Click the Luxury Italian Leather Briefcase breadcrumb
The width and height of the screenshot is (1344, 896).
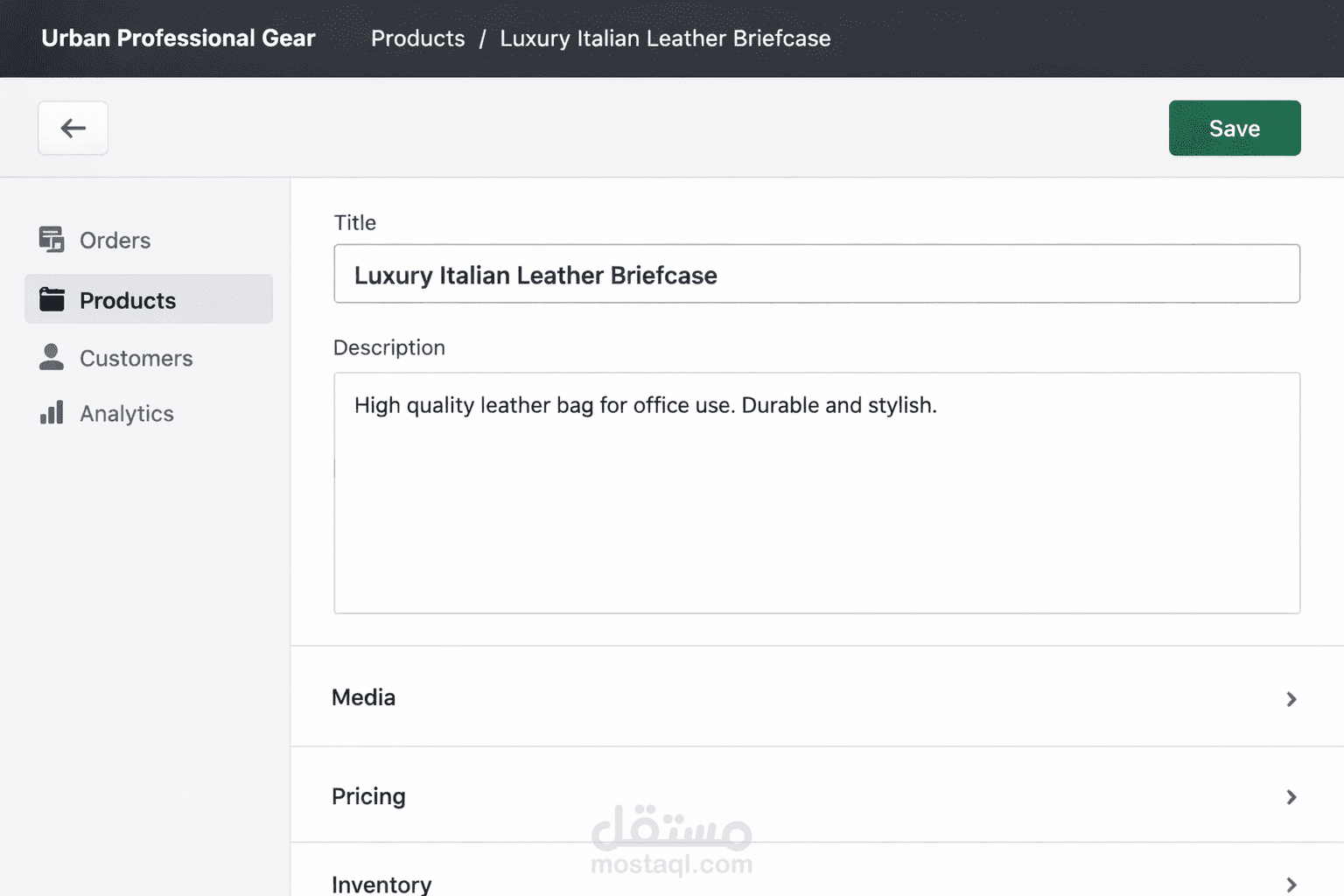[665, 38]
